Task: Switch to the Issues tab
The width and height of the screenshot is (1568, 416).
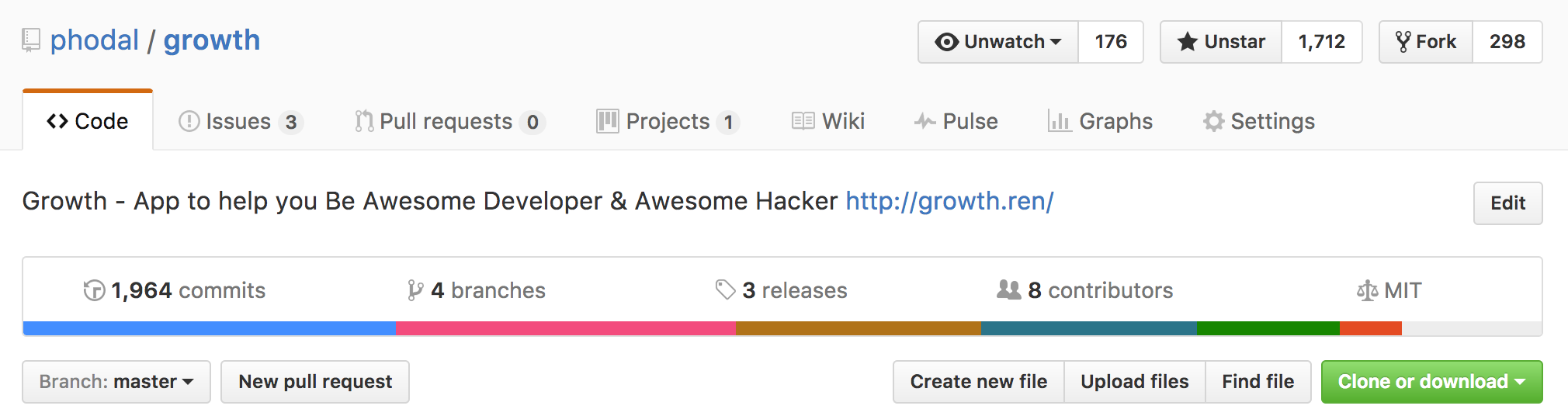Action: coord(240,122)
